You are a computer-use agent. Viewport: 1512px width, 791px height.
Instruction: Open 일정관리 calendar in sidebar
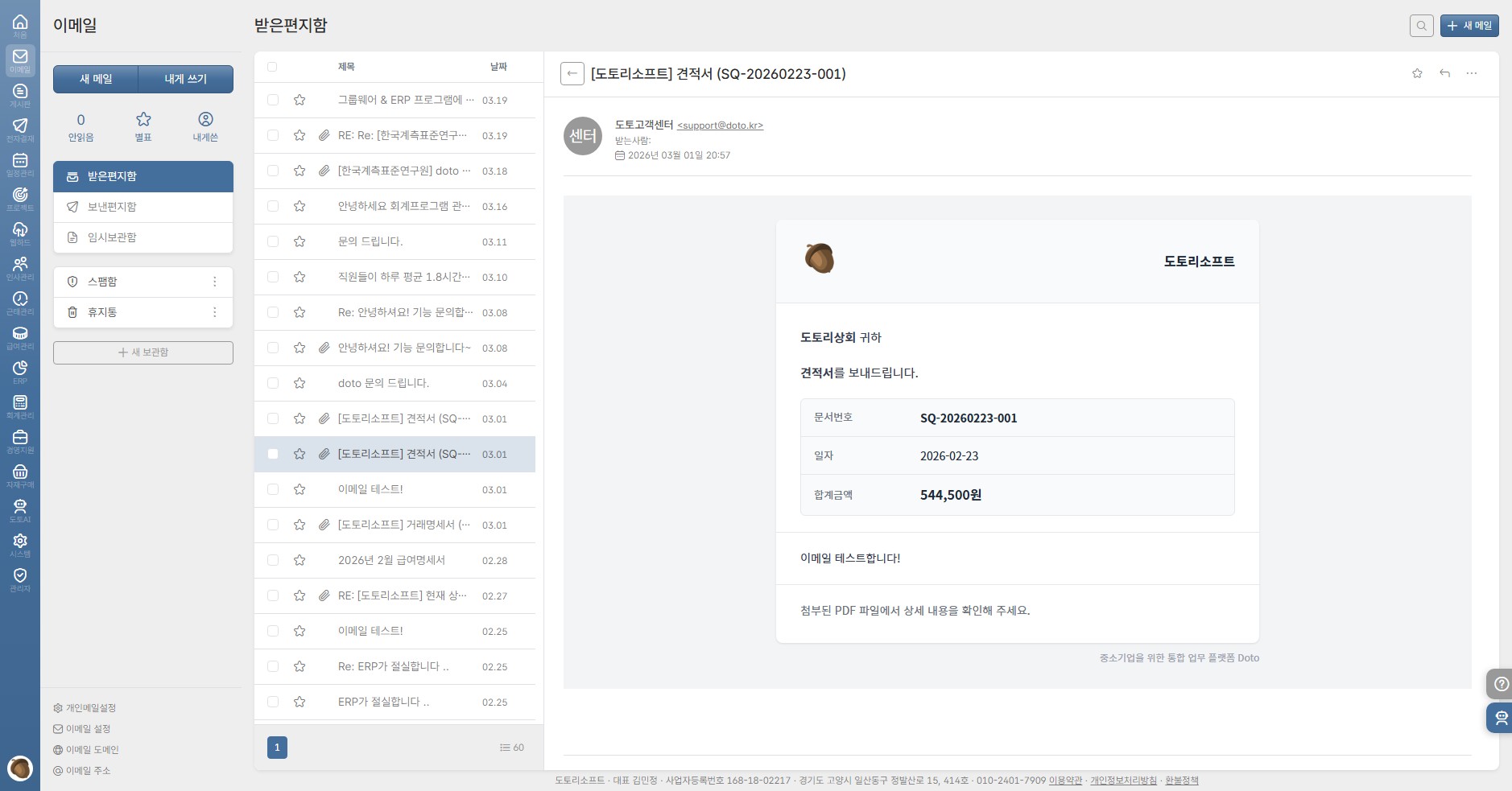[x=20, y=162]
